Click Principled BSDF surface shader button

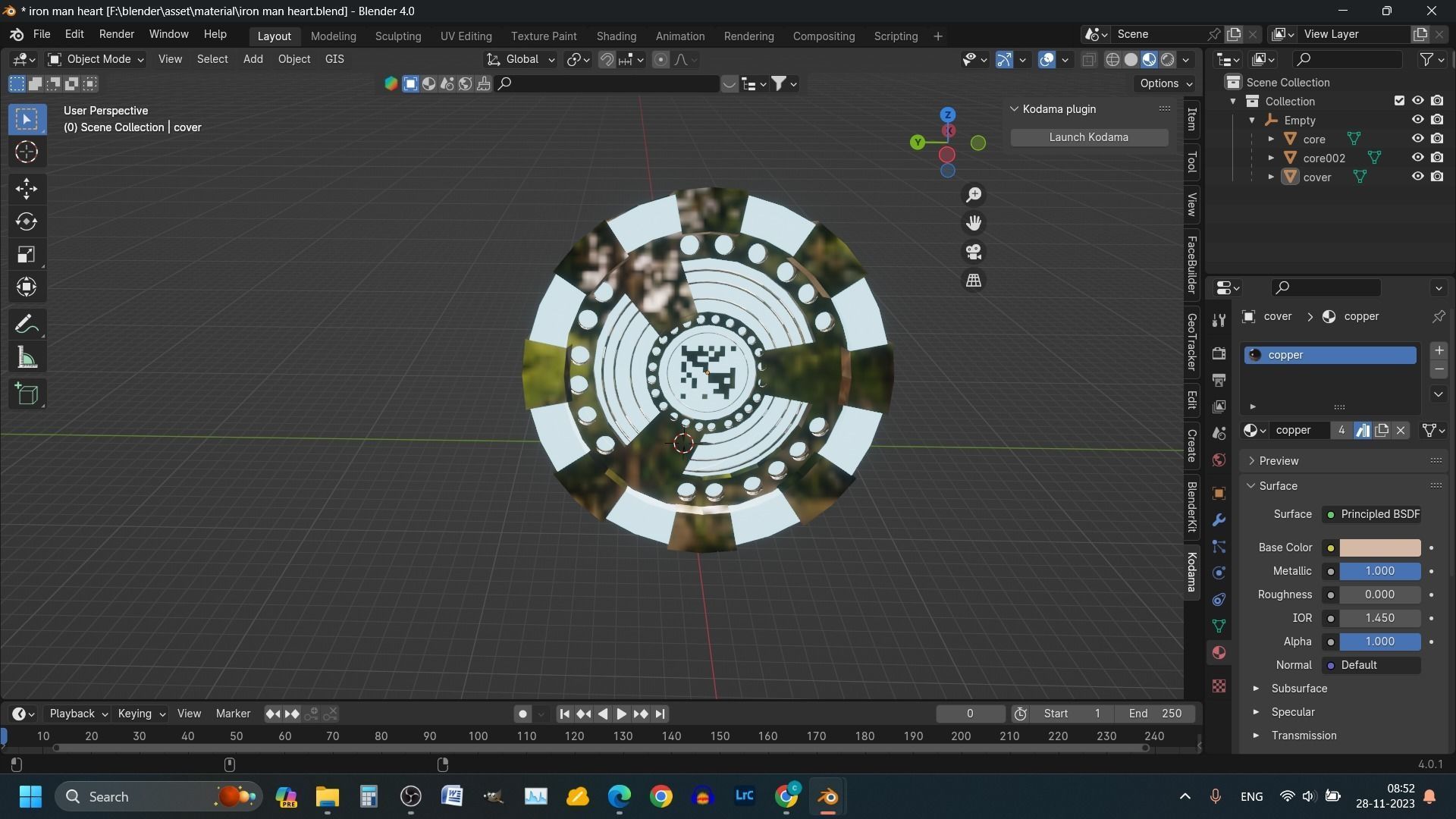pyautogui.click(x=1371, y=514)
